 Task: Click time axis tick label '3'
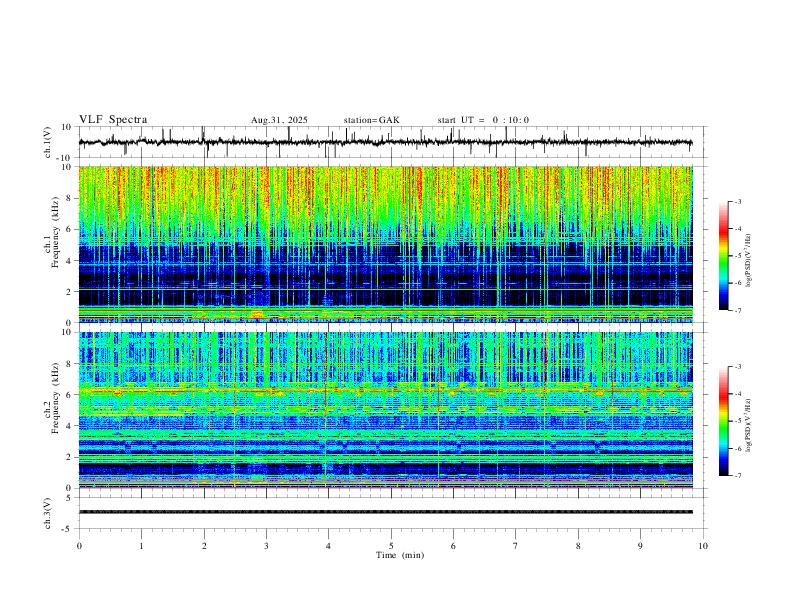(x=266, y=546)
